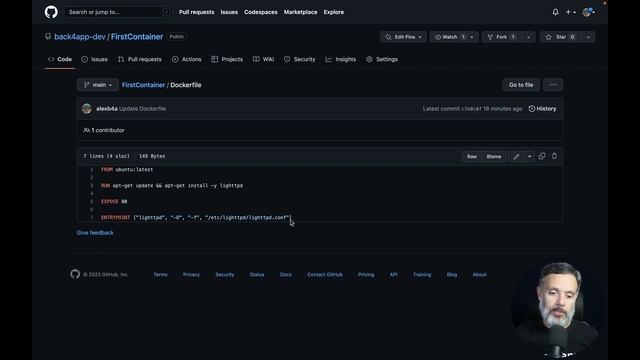
Task: Open the footer Docs link
Action: tap(286, 275)
